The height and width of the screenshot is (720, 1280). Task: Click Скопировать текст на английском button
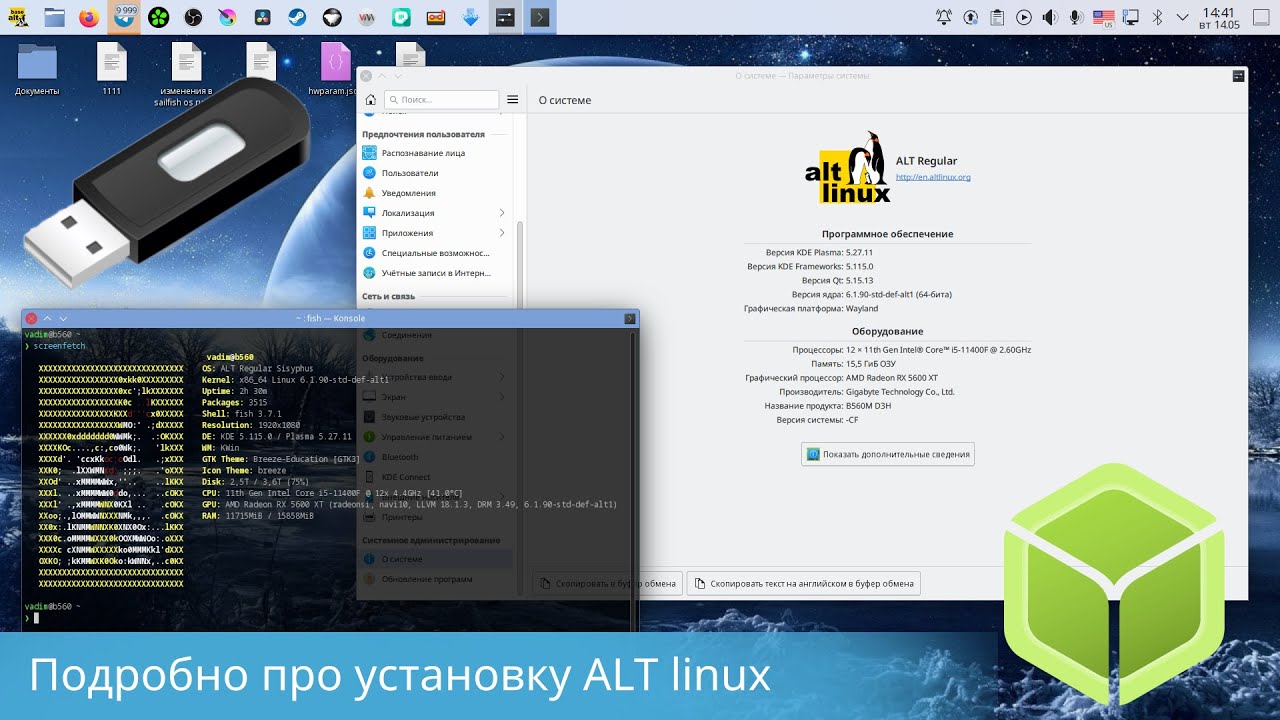(803, 583)
